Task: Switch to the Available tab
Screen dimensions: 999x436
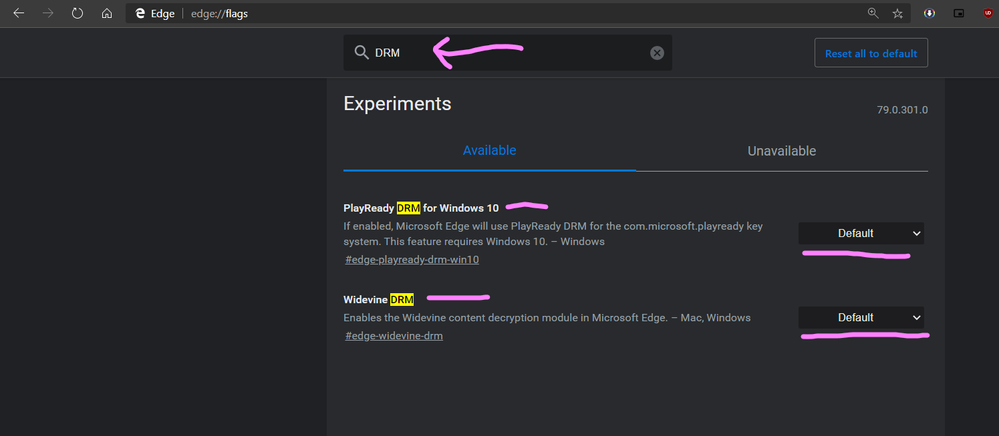Action: (x=489, y=151)
